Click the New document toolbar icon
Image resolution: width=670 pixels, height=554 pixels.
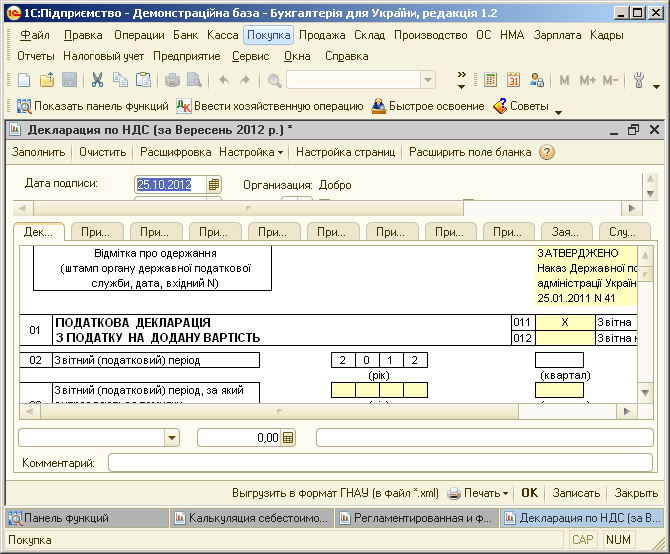24,80
